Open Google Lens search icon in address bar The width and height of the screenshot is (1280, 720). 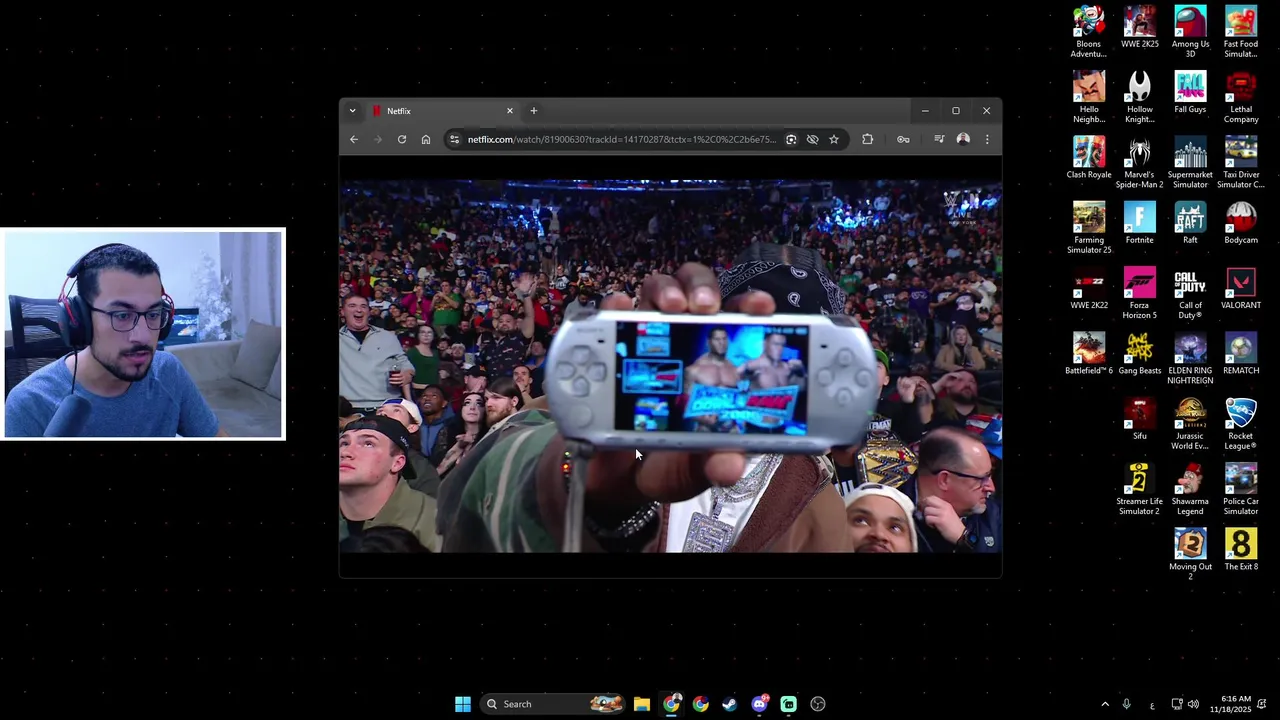click(x=791, y=139)
